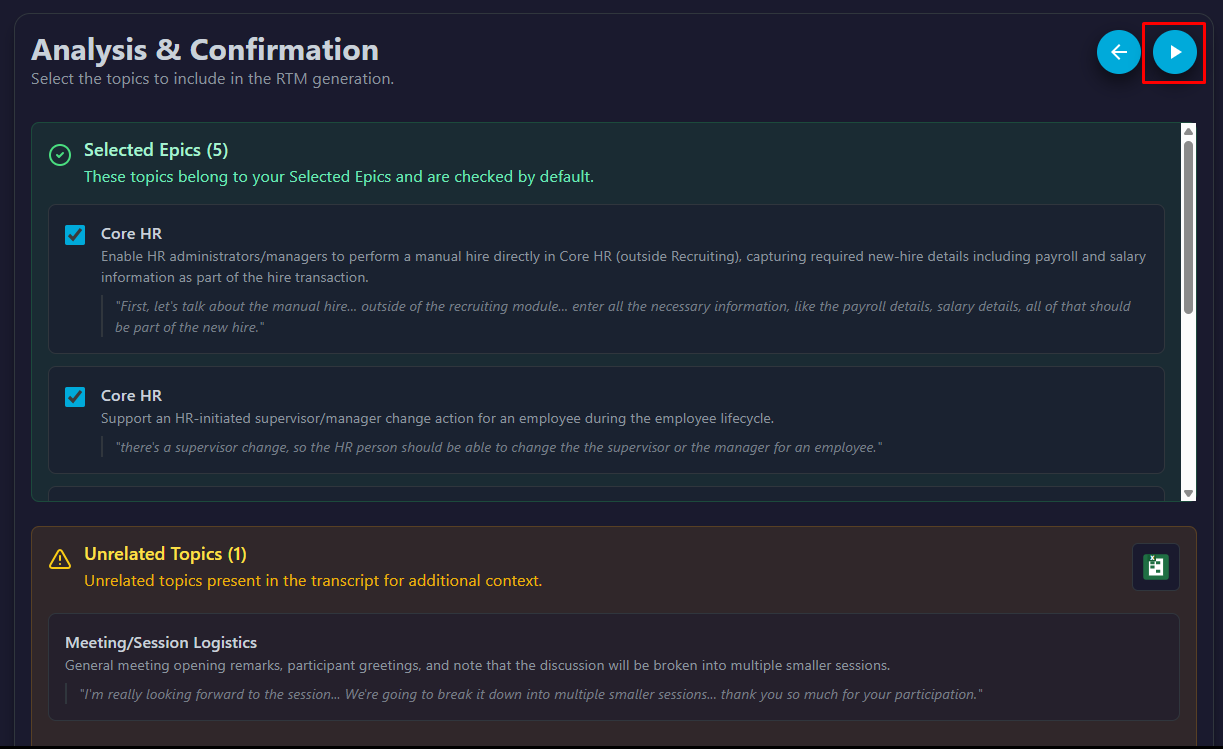Uncheck the Core HR manual hire checkbox
Viewport: 1223px width, 749px height.
coord(75,235)
